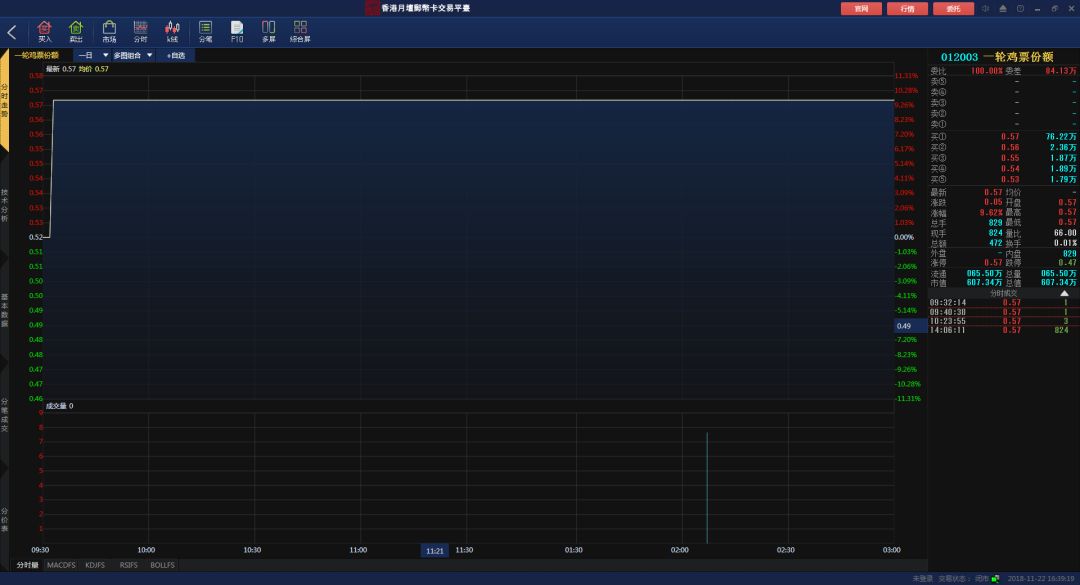1080x585 pixels.
Task: Switch to 分时量 indicator tab
Action: pos(28,565)
